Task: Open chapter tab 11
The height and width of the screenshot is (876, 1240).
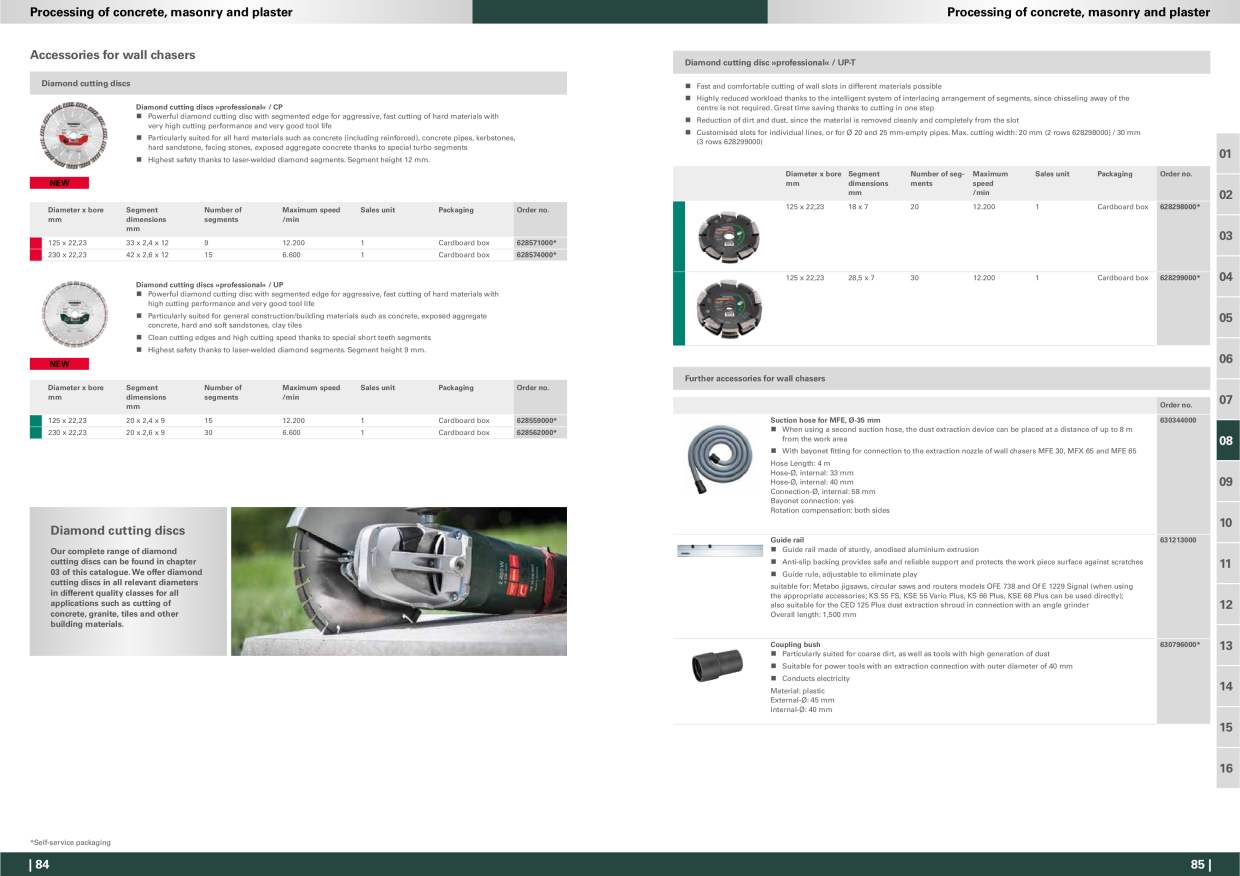Action: [x=1227, y=563]
